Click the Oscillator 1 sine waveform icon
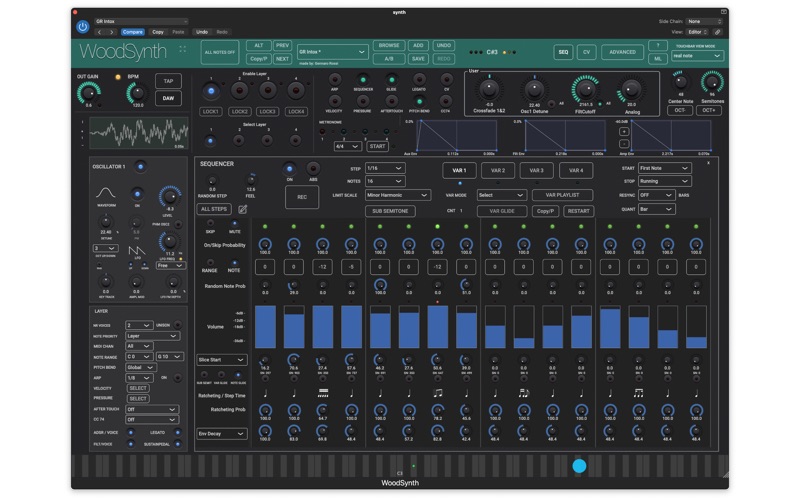 [x=106, y=193]
